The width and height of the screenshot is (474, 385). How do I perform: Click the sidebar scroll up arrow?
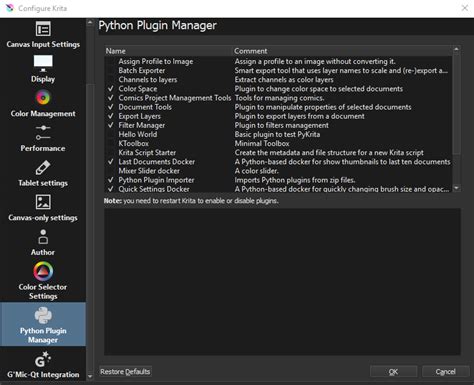[90, 23]
